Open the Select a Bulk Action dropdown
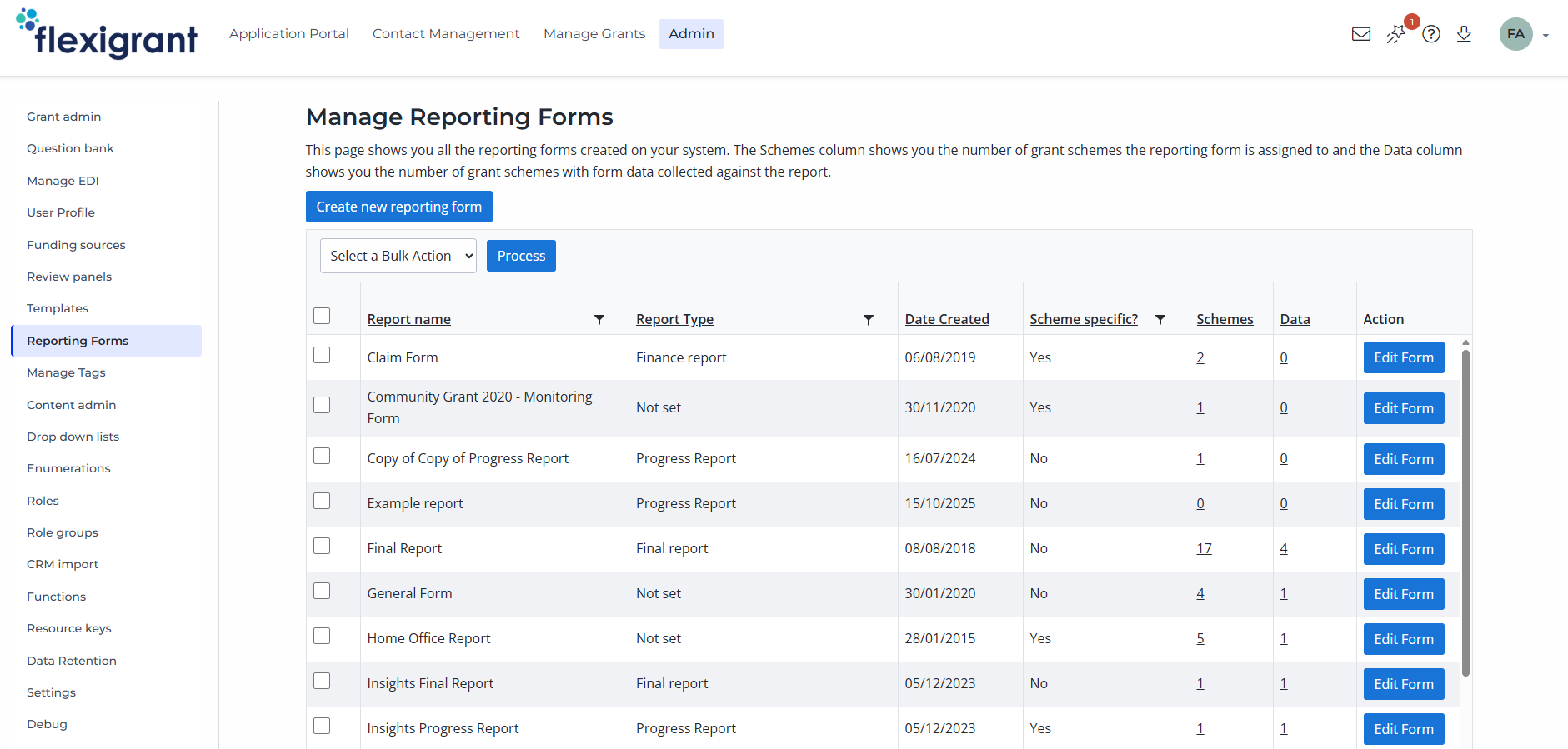The width and height of the screenshot is (1568, 749). pyautogui.click(x=398, y=256)
